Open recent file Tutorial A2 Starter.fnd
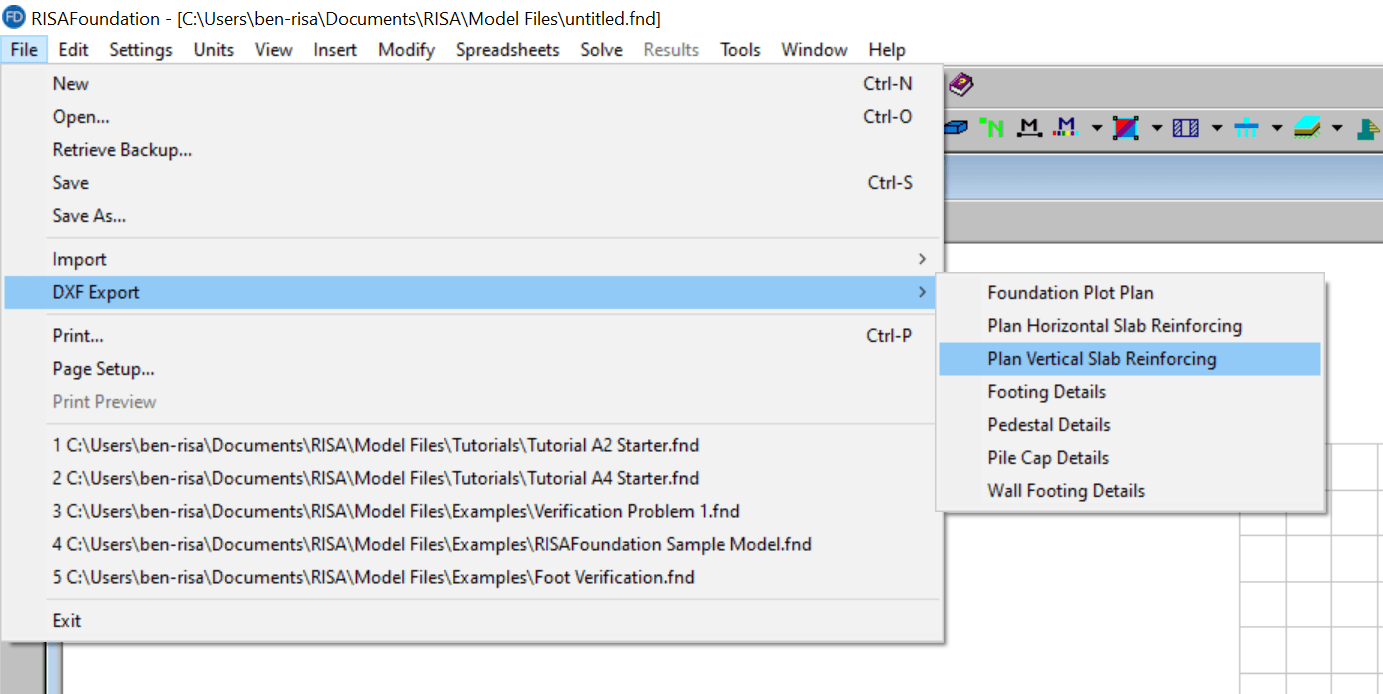Screen dimensions: 1383x694 [x=375, y=446]
